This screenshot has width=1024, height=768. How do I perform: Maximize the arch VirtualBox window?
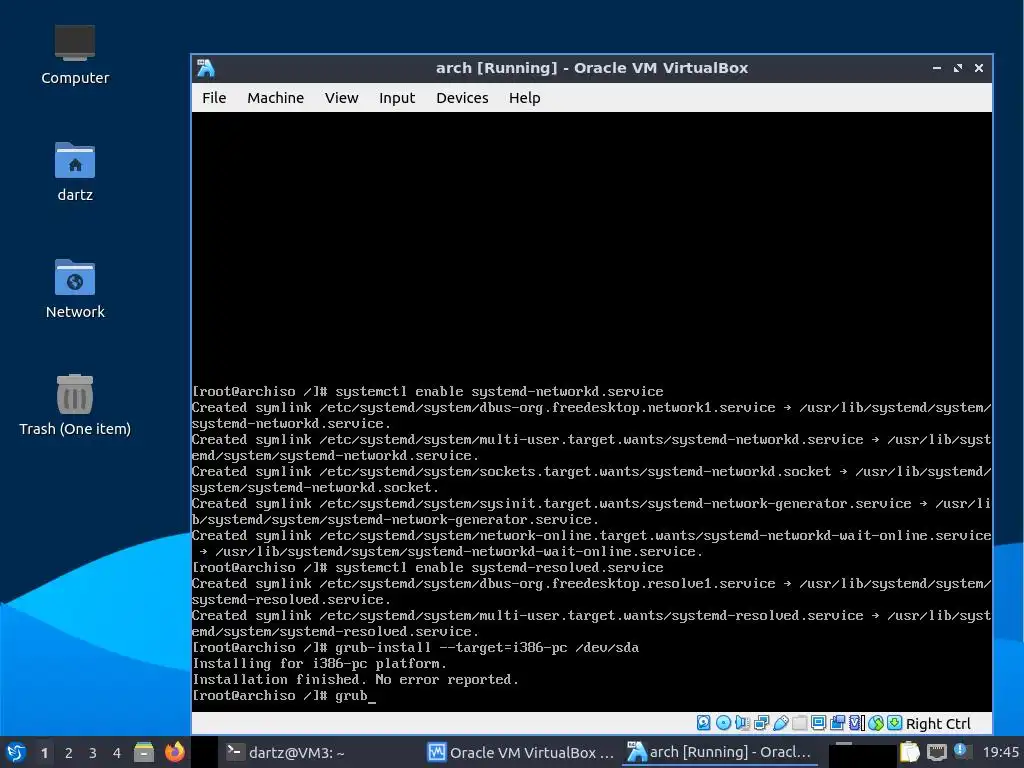pos(957,68)
